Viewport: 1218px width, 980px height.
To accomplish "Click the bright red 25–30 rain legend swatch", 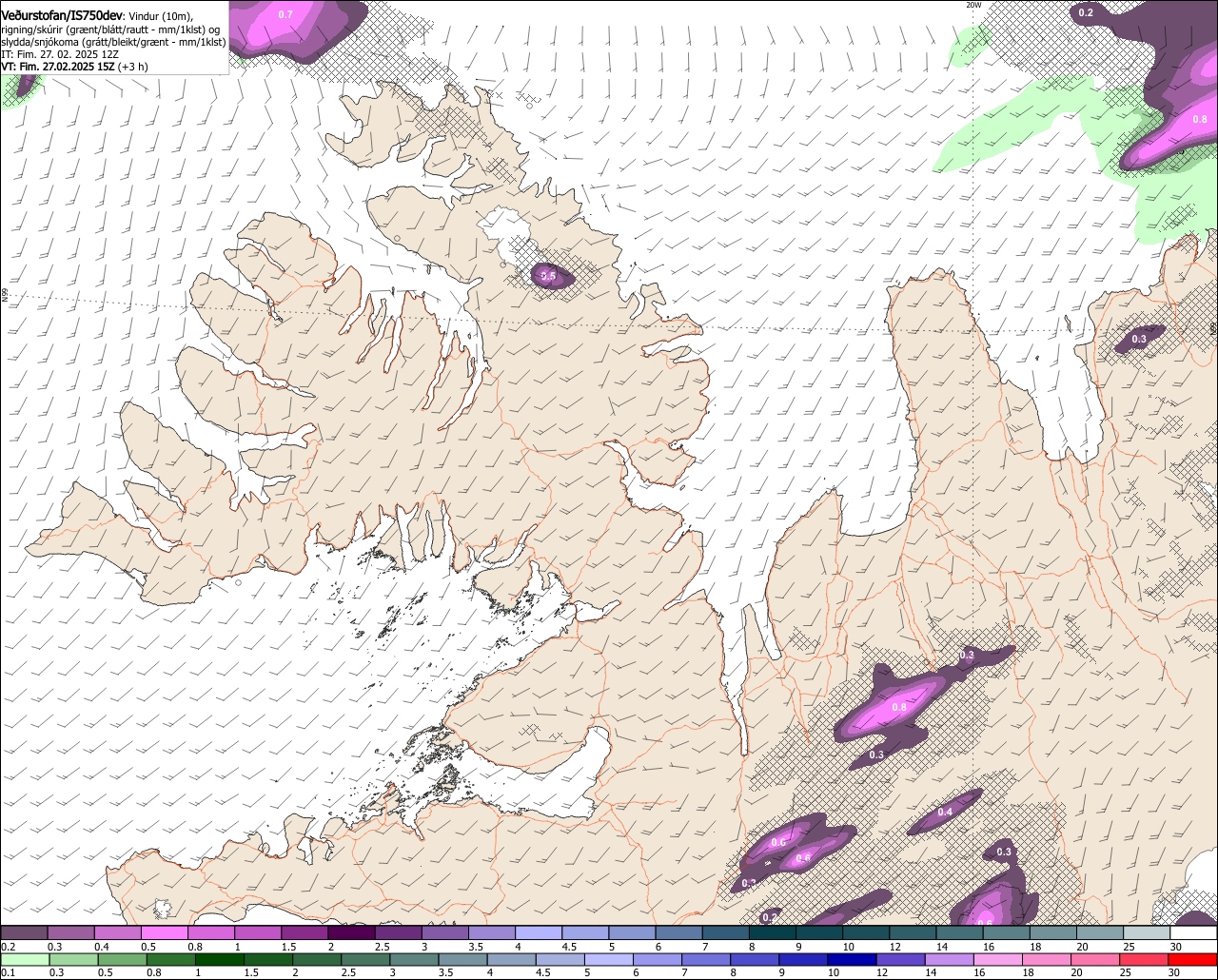I will [x=1146, y=959].
